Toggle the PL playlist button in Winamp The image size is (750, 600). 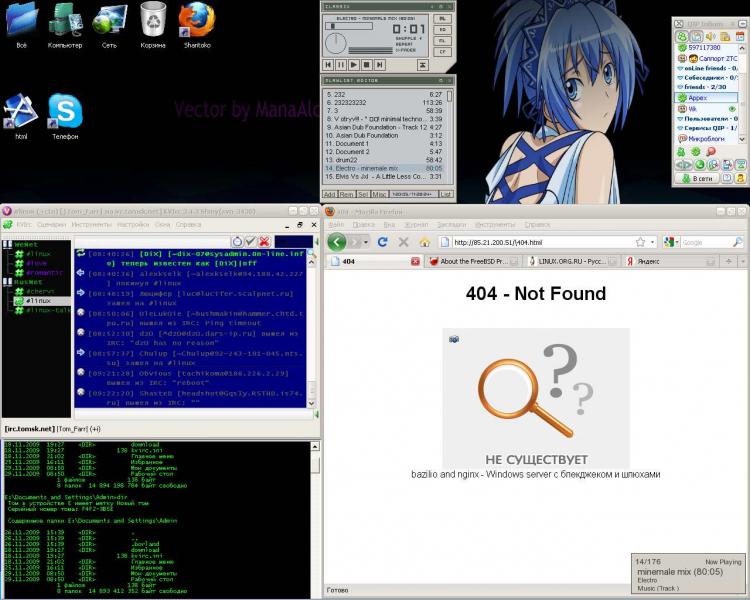[x=442, y=19]
